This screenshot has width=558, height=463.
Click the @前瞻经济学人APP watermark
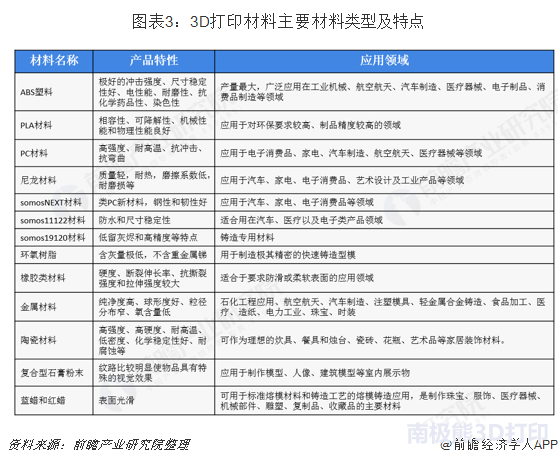[499, 444]
